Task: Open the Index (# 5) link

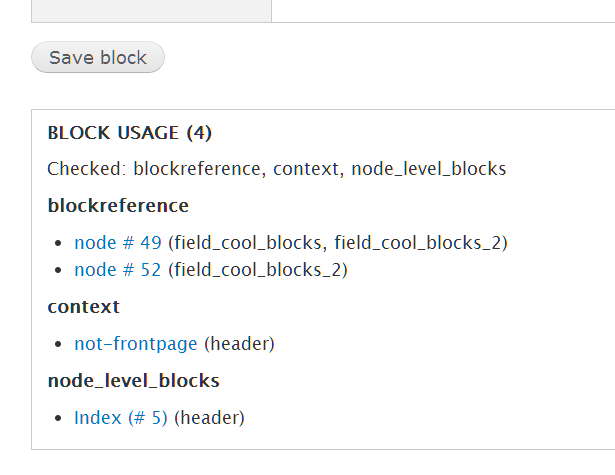Action: click(x=121, y=418)
